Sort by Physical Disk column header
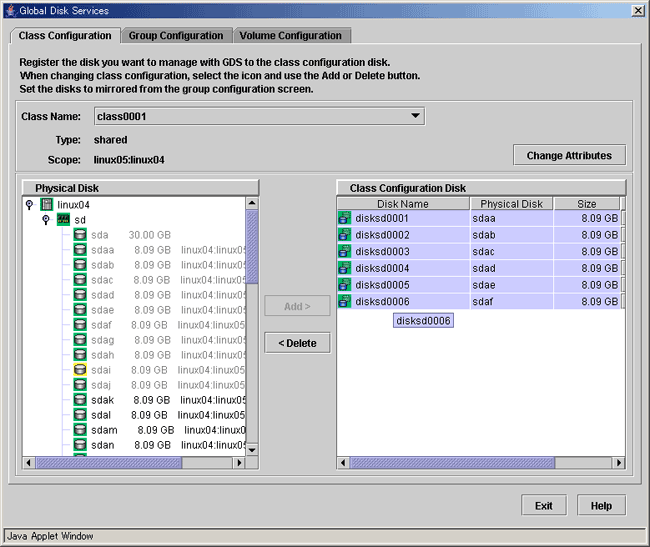The image size is (650, 547). 512,204
